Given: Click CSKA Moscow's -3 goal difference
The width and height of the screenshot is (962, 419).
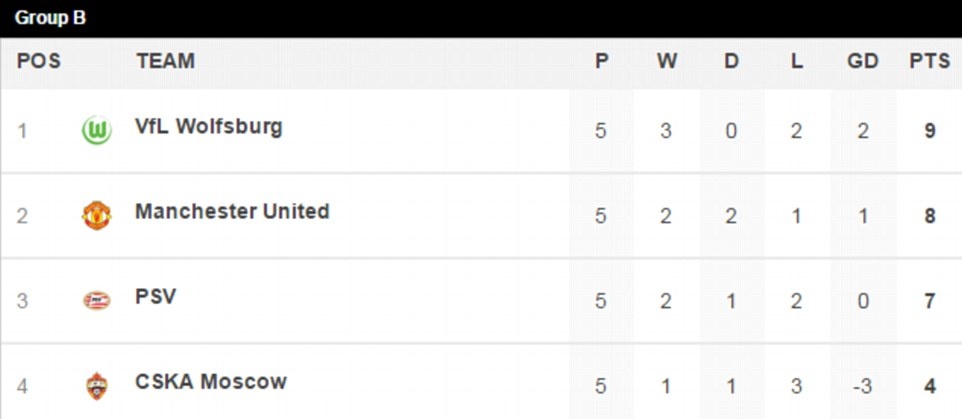Looking at the screenshot, I should click(862, 385).
